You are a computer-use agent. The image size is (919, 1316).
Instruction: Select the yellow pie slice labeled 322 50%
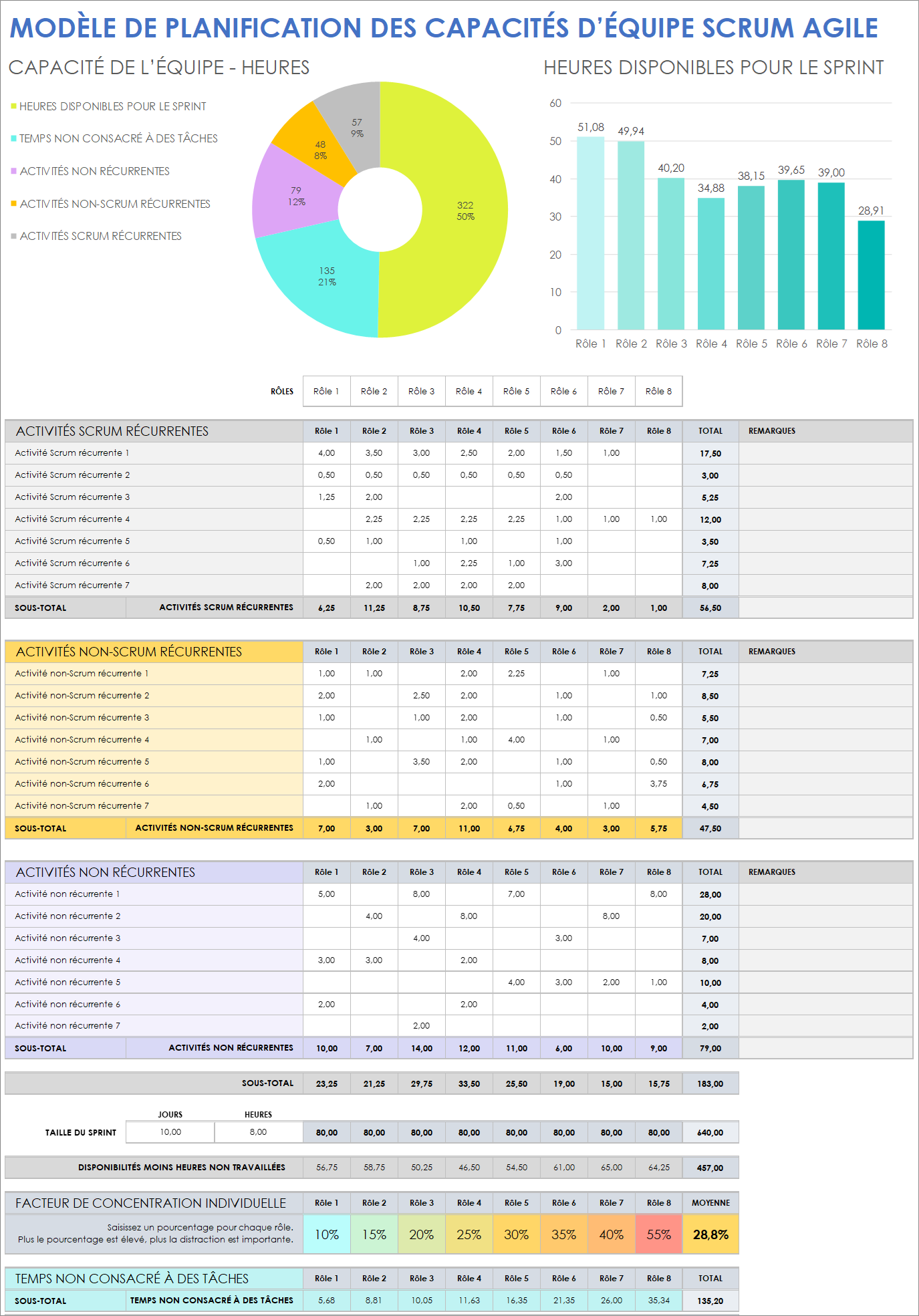point(465,211)
